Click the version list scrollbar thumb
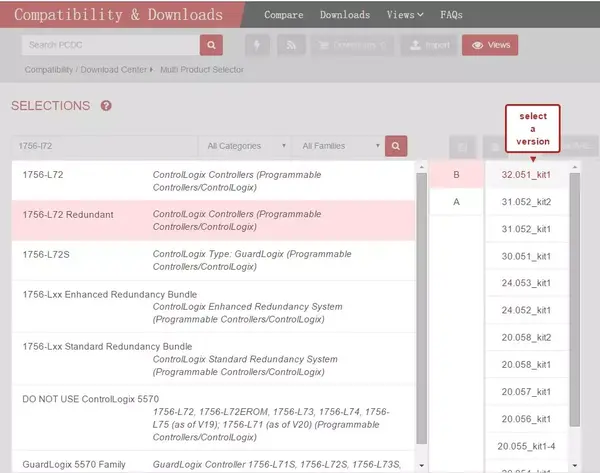600x473 pixels. [x=574, y=300]
